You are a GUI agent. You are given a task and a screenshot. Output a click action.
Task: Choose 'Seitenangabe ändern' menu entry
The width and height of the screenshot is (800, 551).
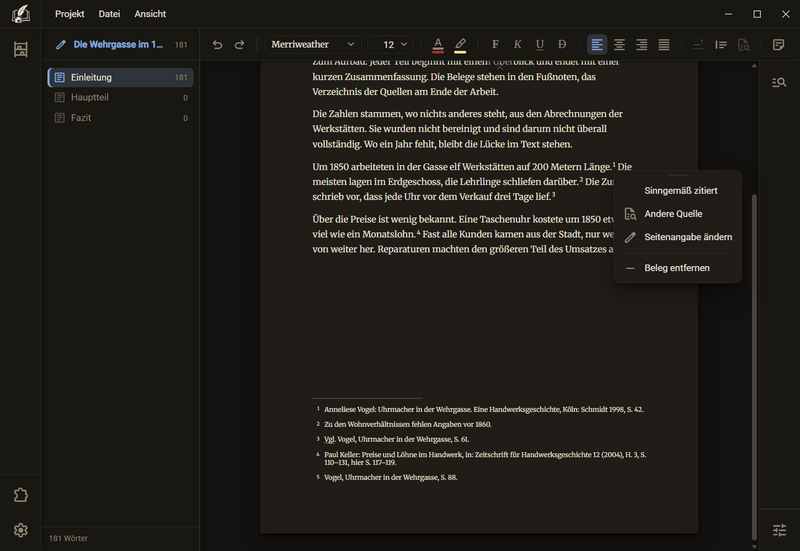[x=677, y=237]
